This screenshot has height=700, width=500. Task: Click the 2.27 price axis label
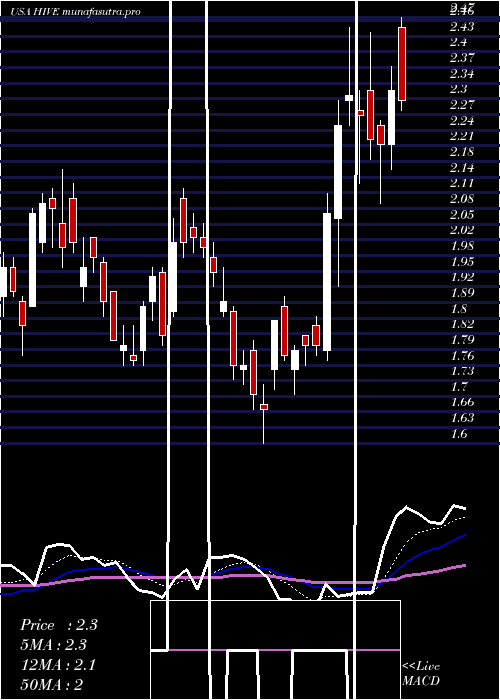point(462,105)
